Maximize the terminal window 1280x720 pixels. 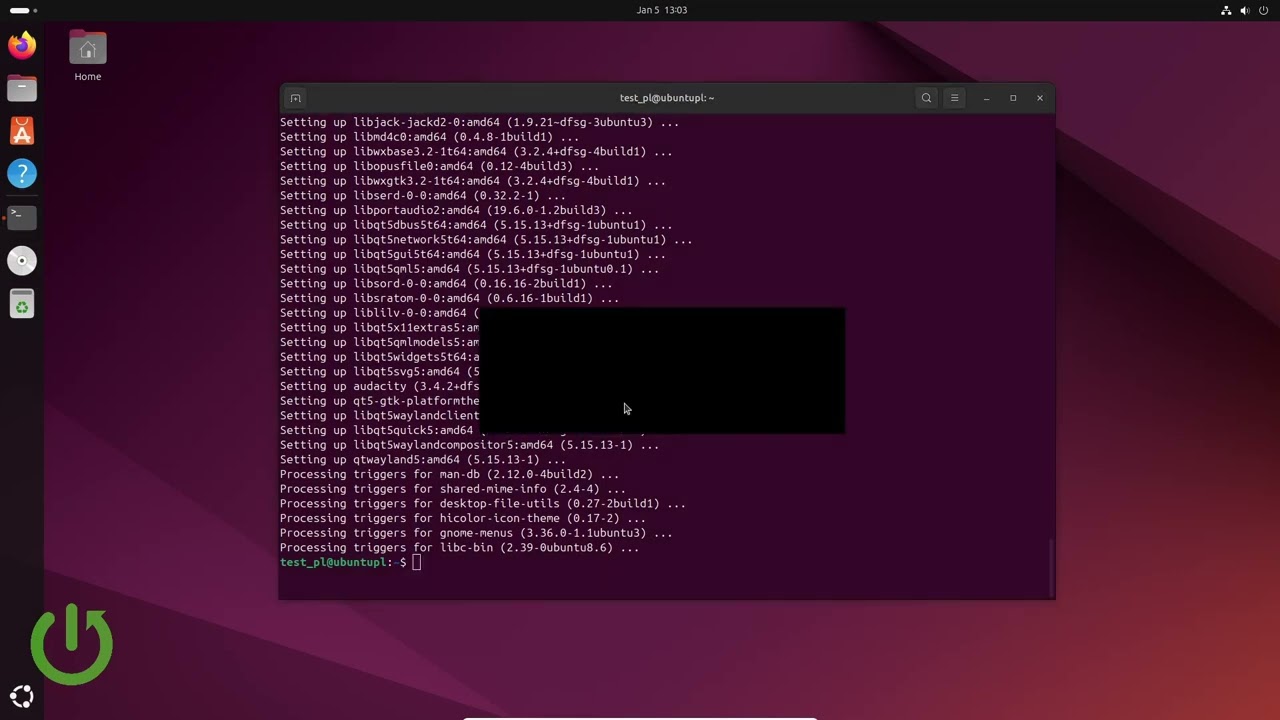click(1013, 98)
